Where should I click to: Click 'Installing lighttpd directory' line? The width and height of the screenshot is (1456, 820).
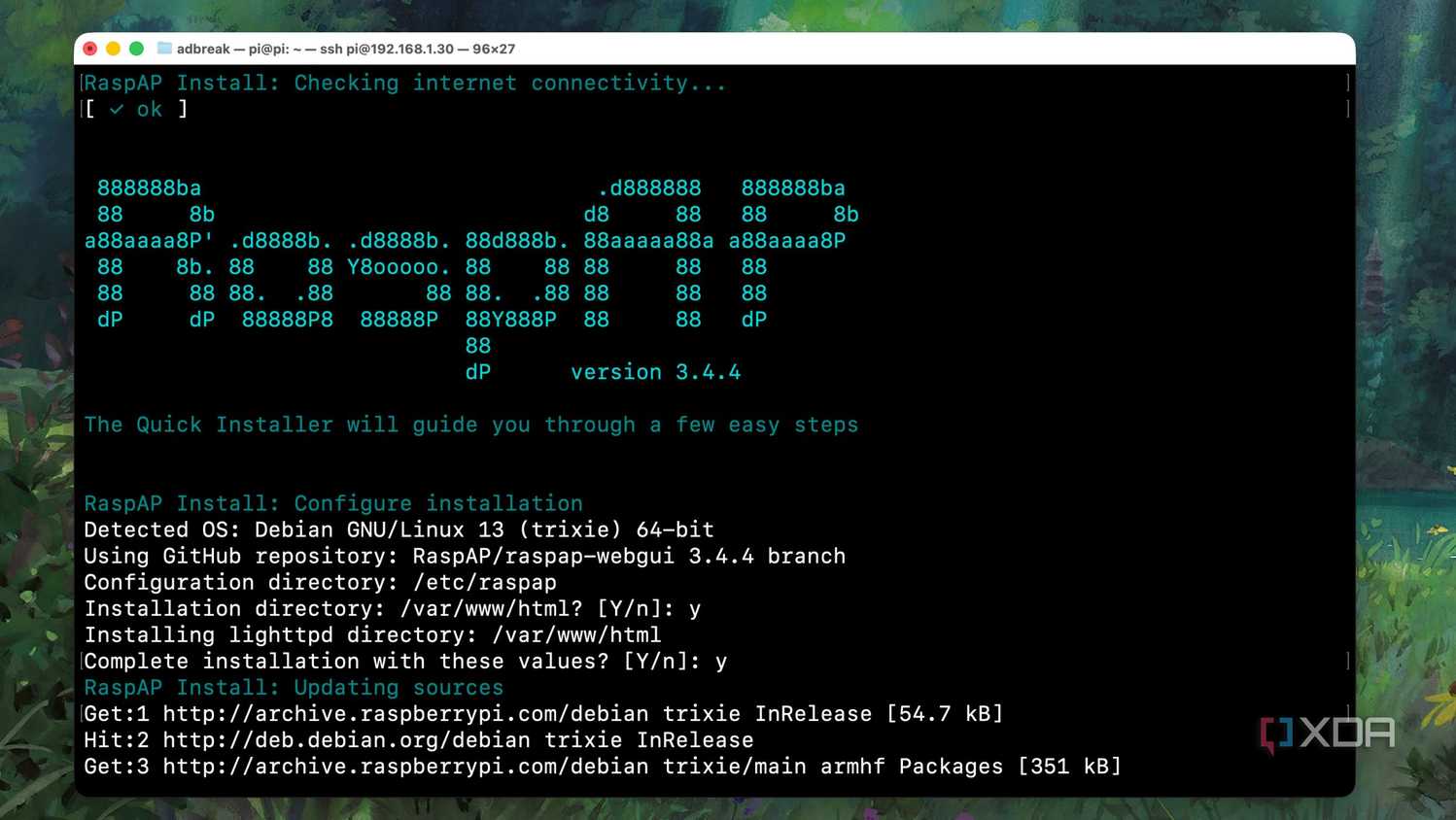pos(372,634)
